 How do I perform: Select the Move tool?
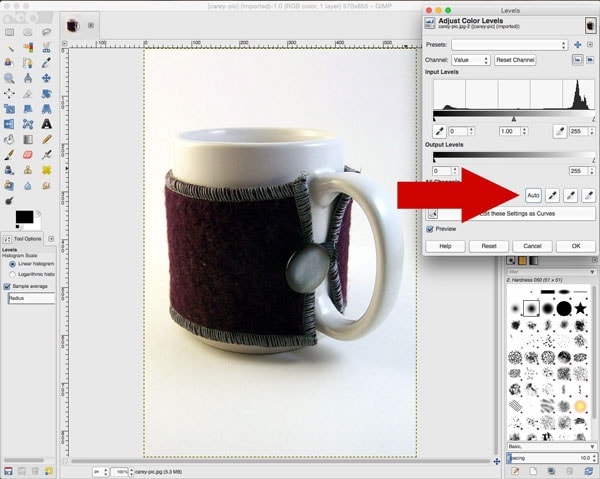coord(46,78)
